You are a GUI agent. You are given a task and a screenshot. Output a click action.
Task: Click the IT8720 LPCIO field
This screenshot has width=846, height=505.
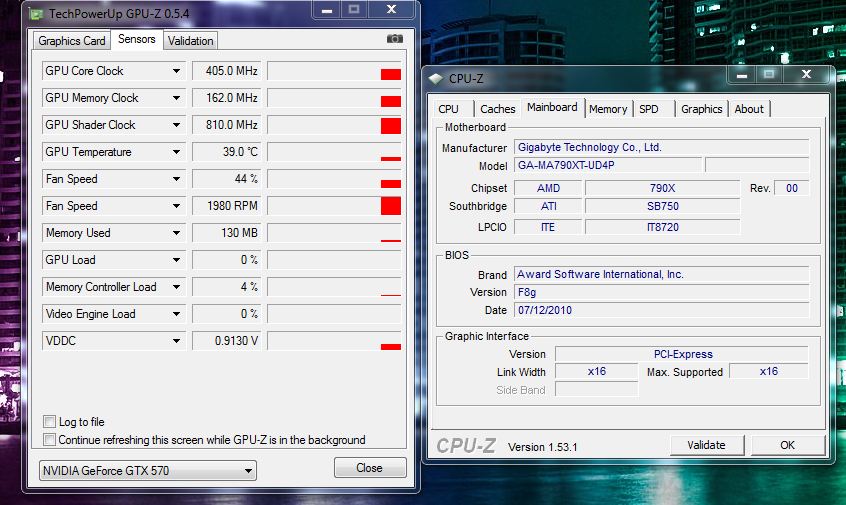[663, 227]
